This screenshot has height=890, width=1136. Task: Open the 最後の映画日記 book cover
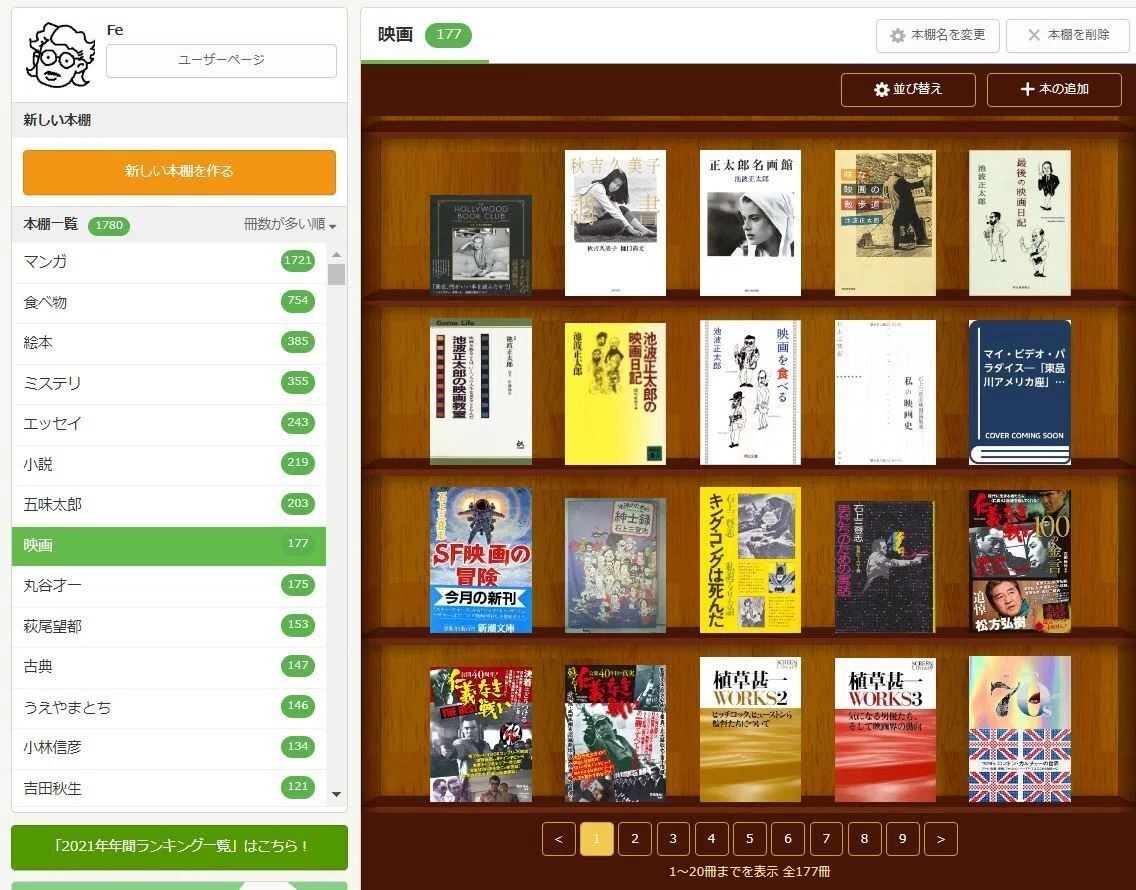click(1019, 222)
